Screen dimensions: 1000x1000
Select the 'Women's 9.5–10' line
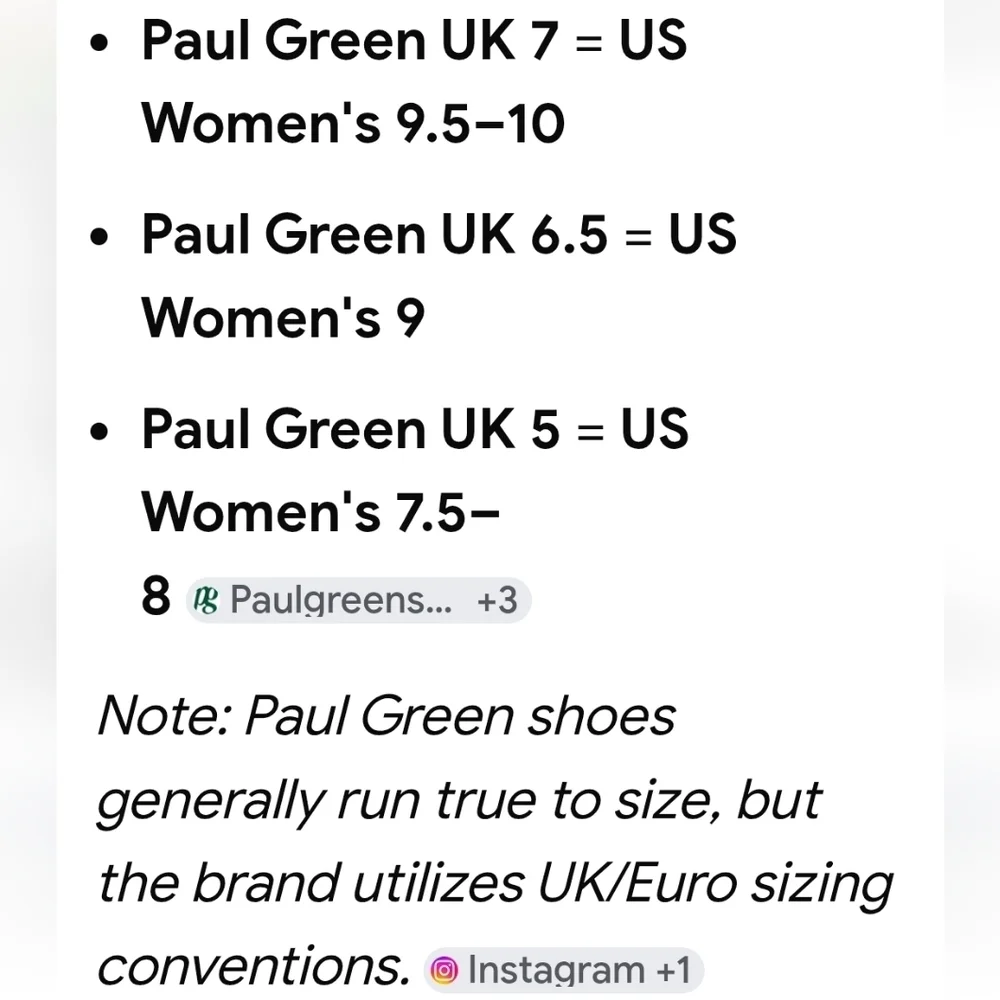pyautogui.click(x=353, y=122)
